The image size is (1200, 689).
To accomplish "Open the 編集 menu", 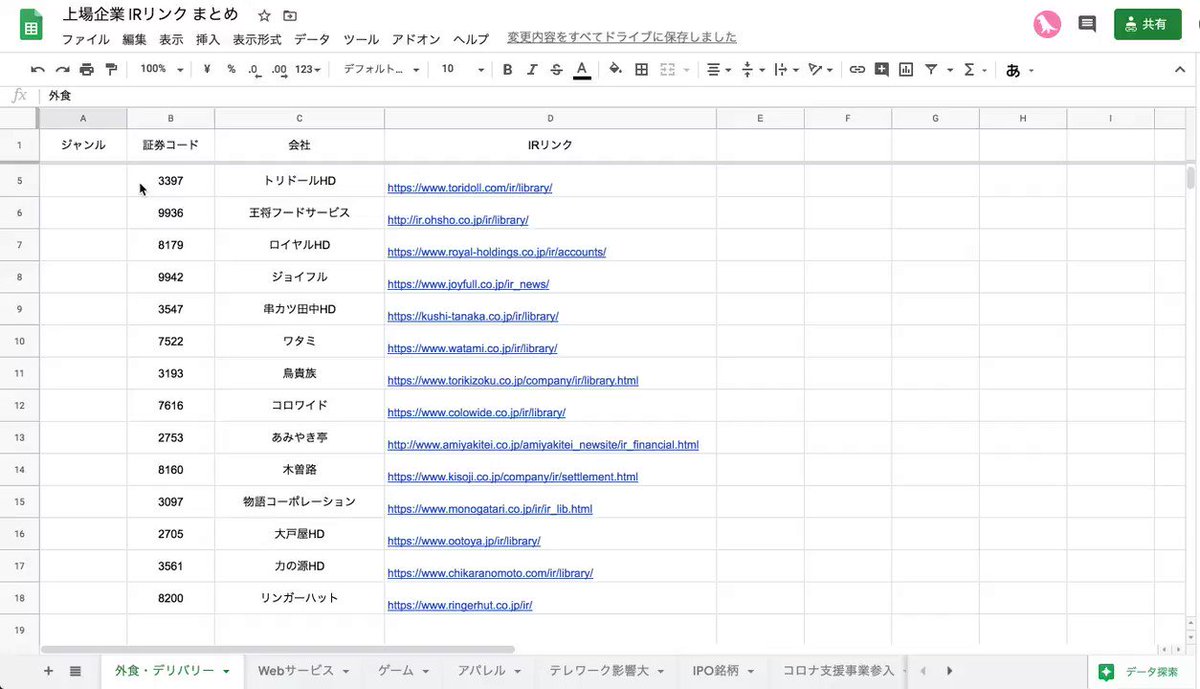I will [134, 39].
